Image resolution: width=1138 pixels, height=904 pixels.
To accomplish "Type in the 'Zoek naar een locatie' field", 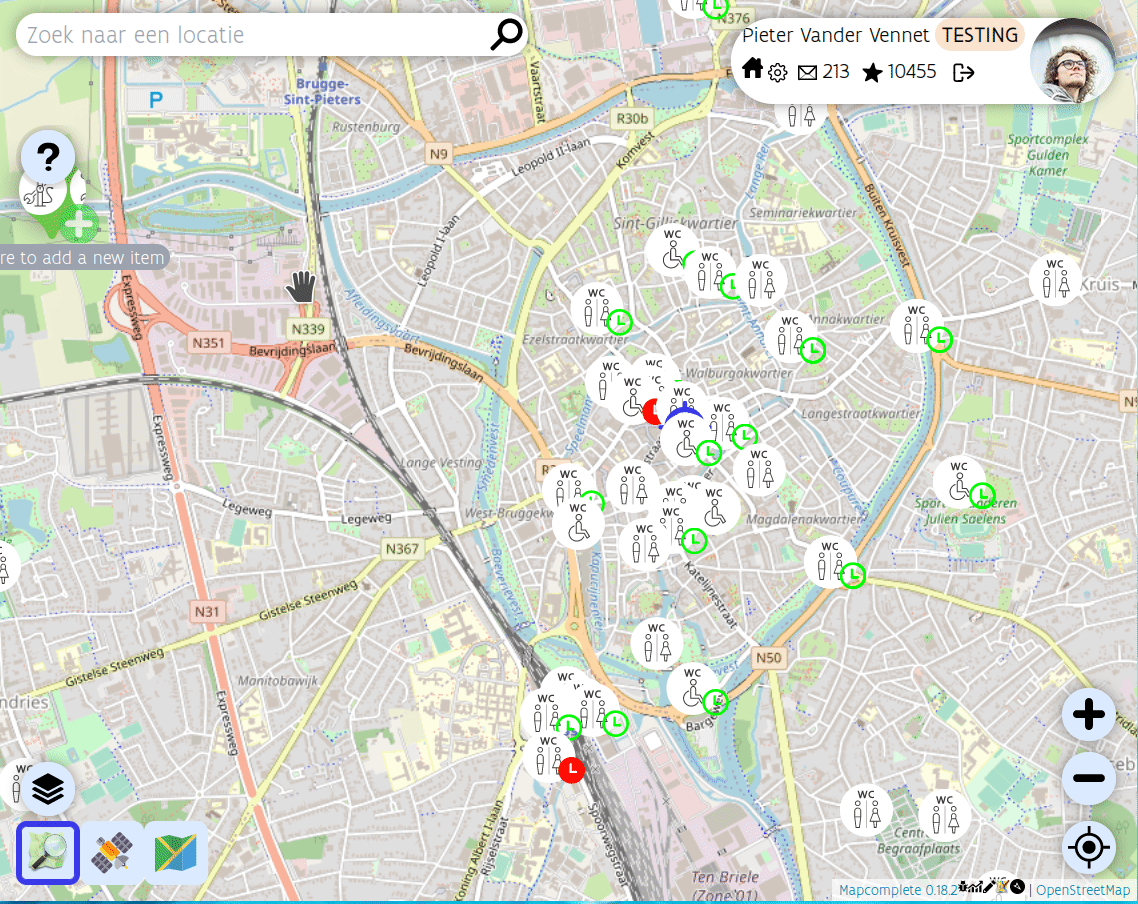I will tap(250, 36).
